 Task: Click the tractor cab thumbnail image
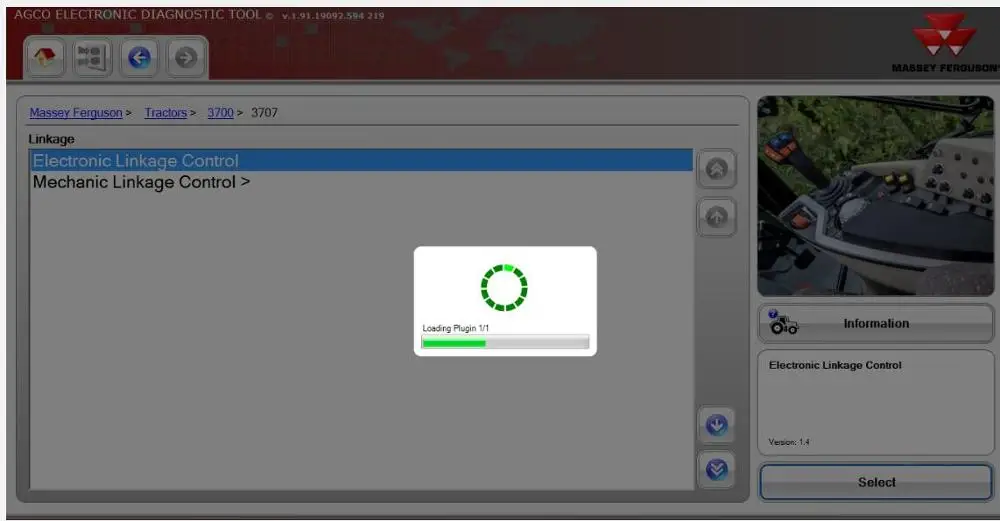coord(875,196)
